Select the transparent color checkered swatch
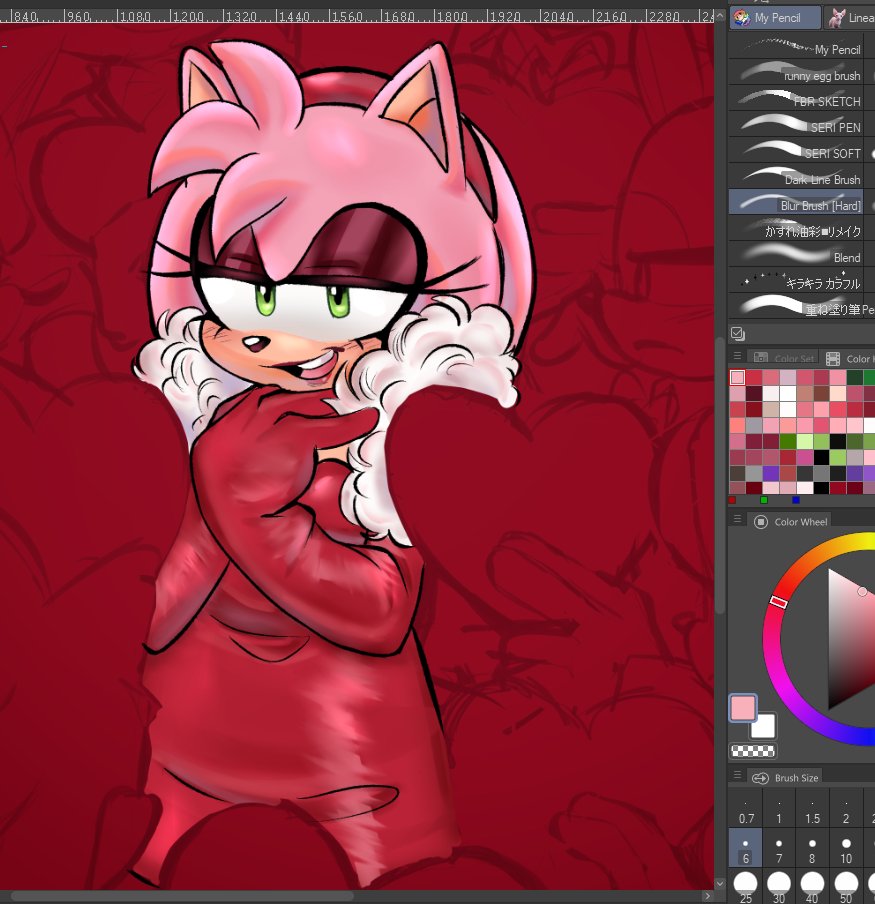The image size is (875, 904). pyautogui.click(x=753, y=751)
